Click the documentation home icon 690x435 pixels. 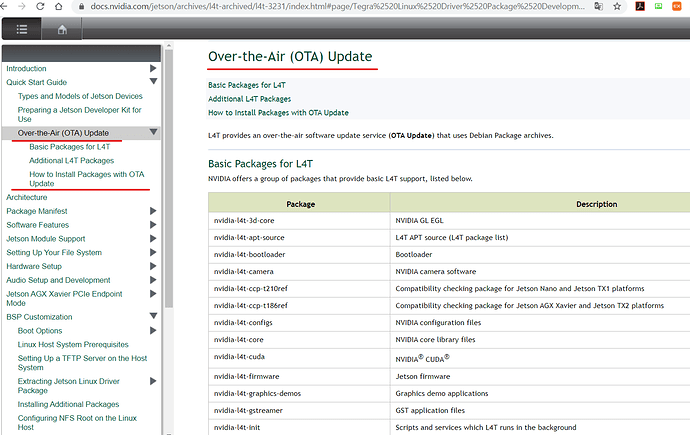[62, 29]
